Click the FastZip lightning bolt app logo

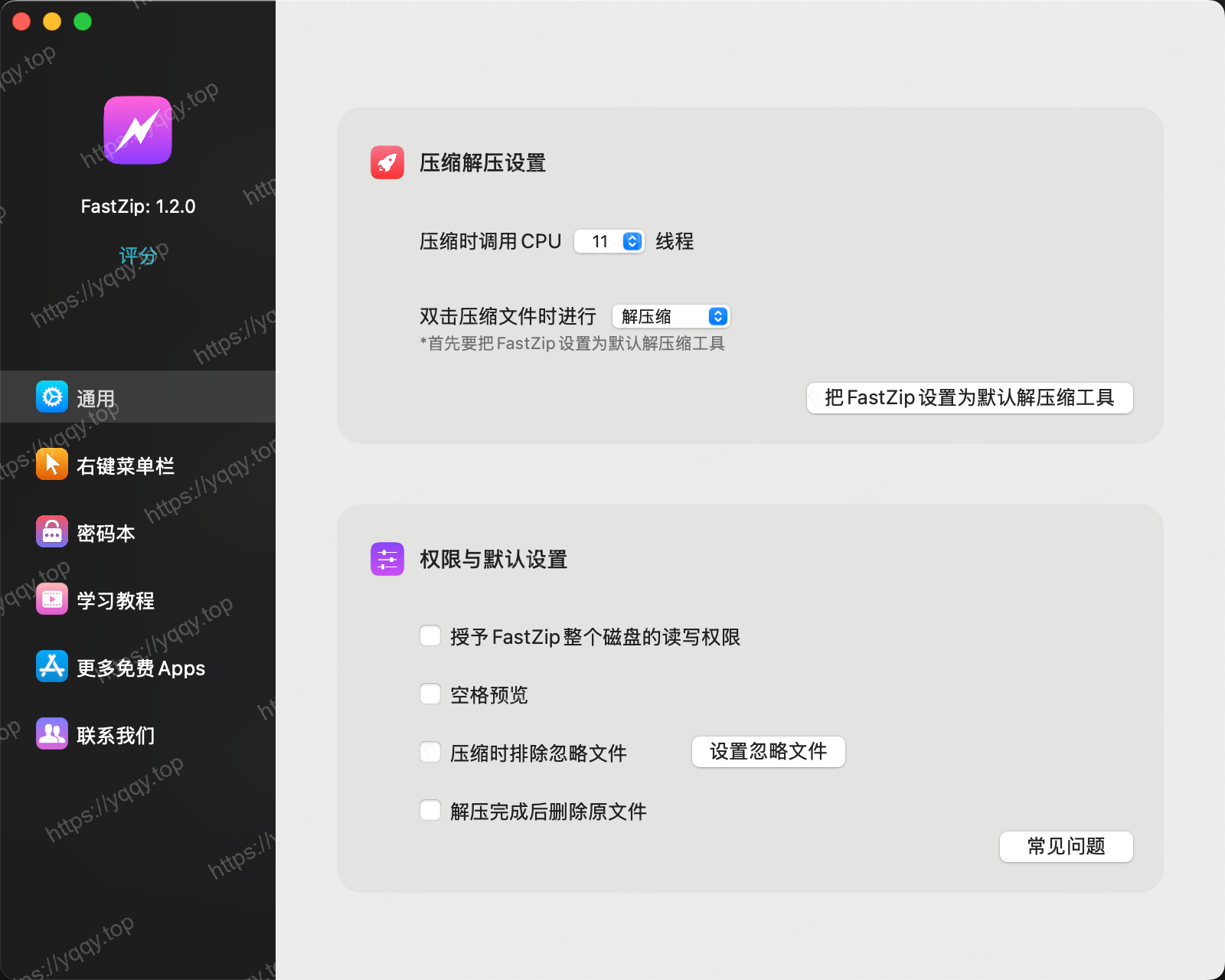[x=138, y=130]
